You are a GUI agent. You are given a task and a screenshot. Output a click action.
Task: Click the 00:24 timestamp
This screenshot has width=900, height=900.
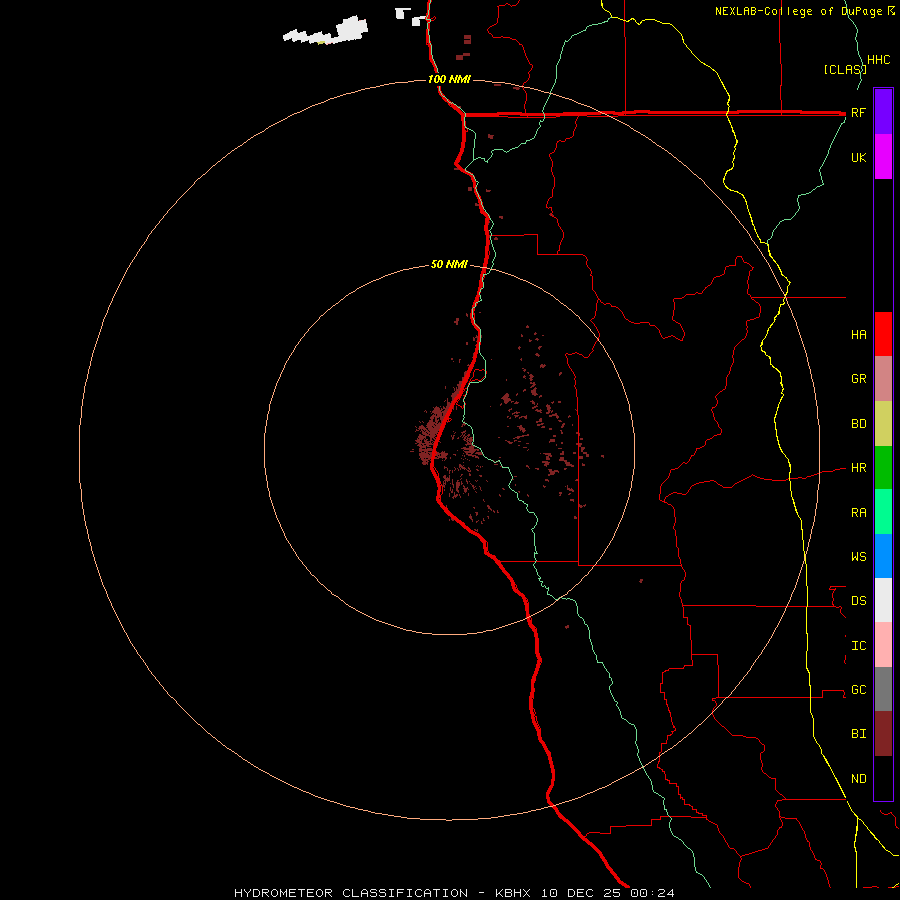click(x=652, y=893)
